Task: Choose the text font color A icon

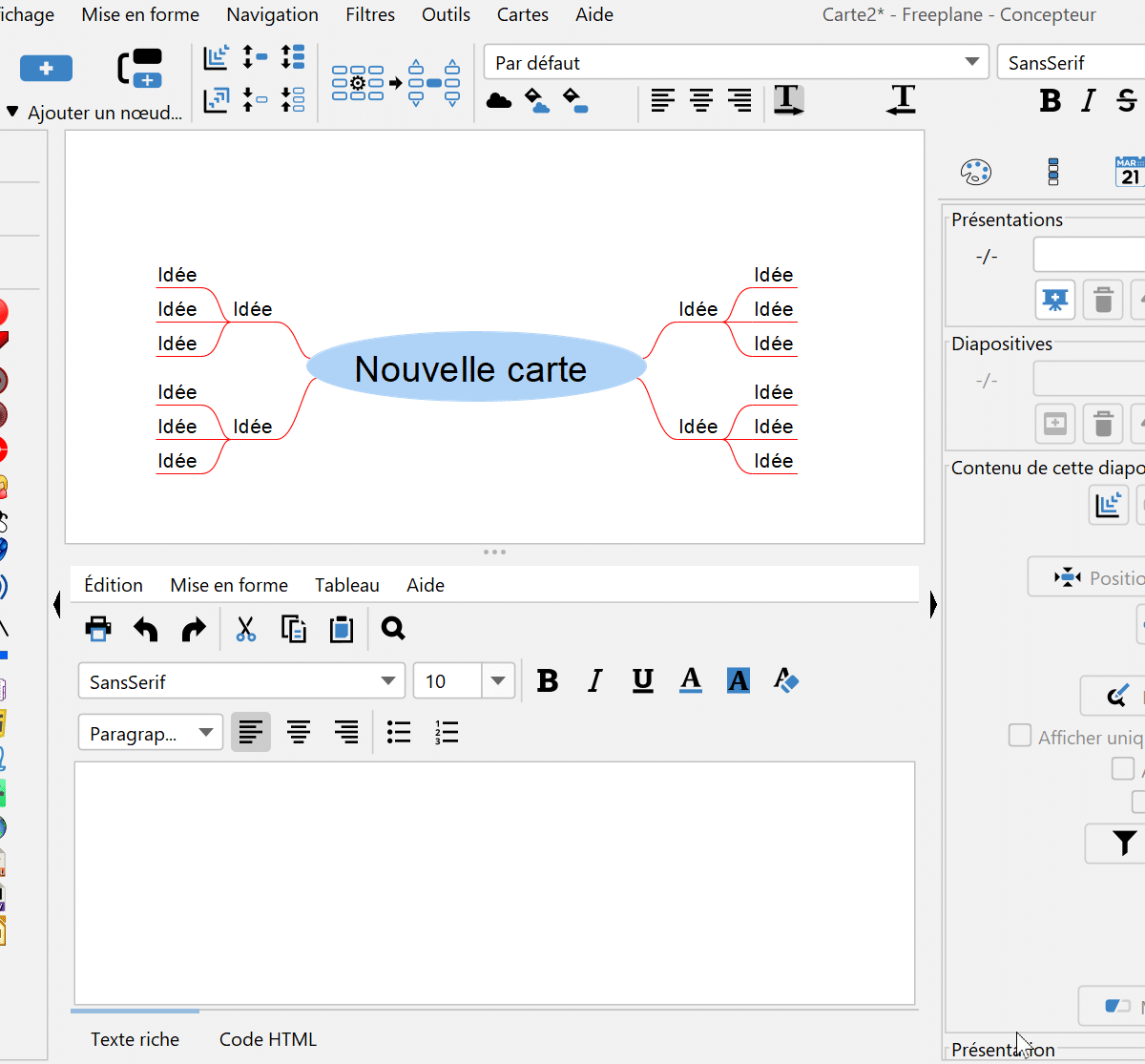Action: pyautogui.click(x=691, y=681)
